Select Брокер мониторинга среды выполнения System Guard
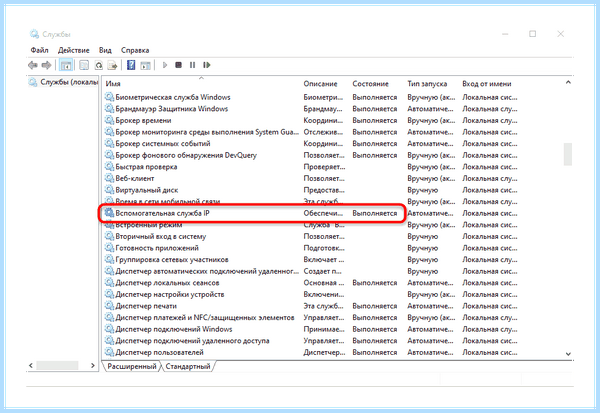 click(x=207, y=132)
